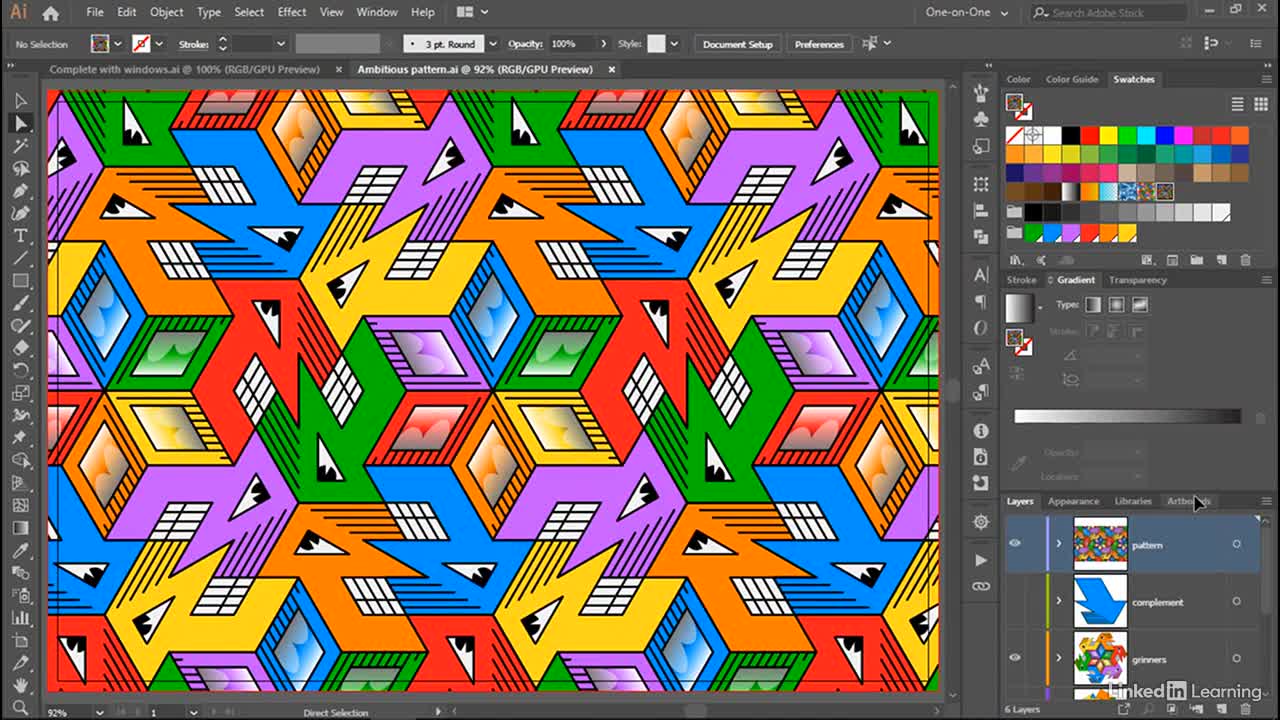Open the Actions panel play icon
The height and width of the screenshot is (720, 1280).
click(981, 560)
